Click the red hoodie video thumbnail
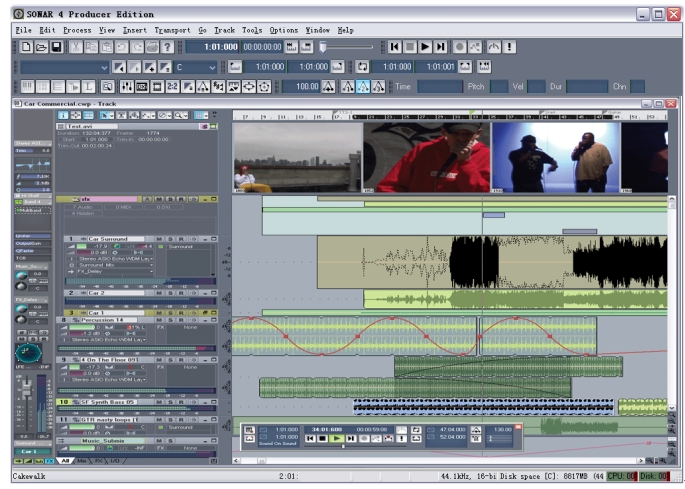 [426, 157]
